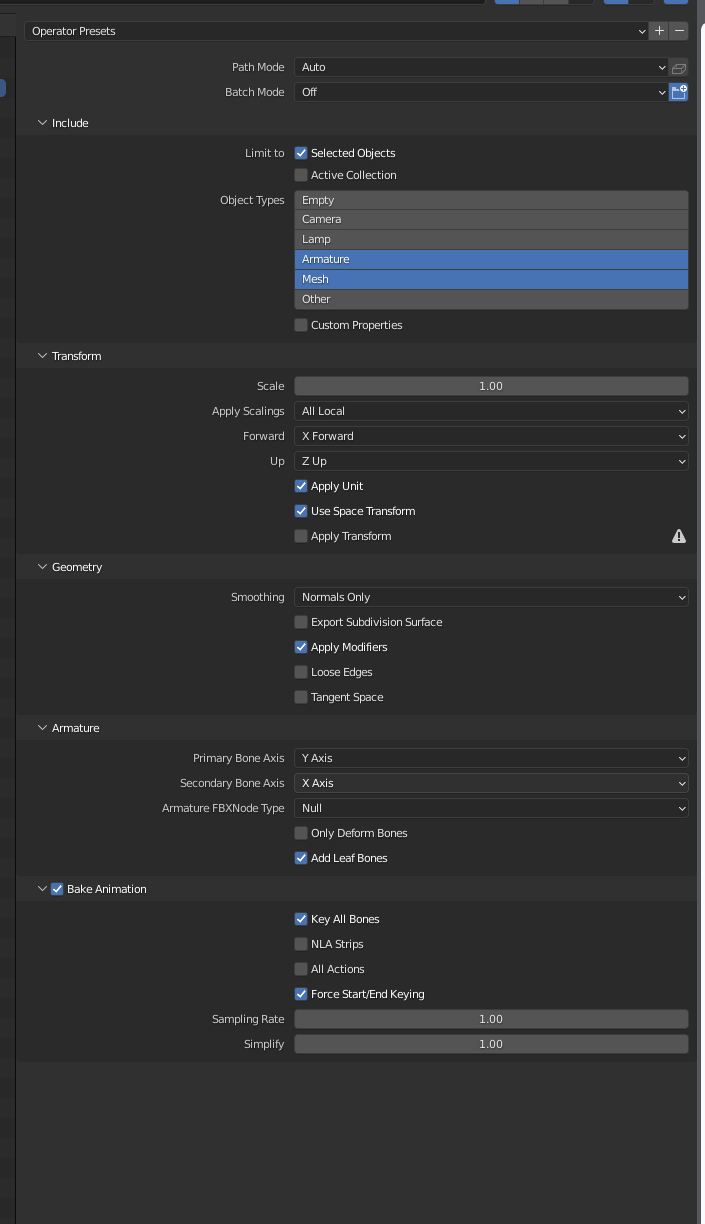Click the remove operator preset minus icon

pos(679,31)
